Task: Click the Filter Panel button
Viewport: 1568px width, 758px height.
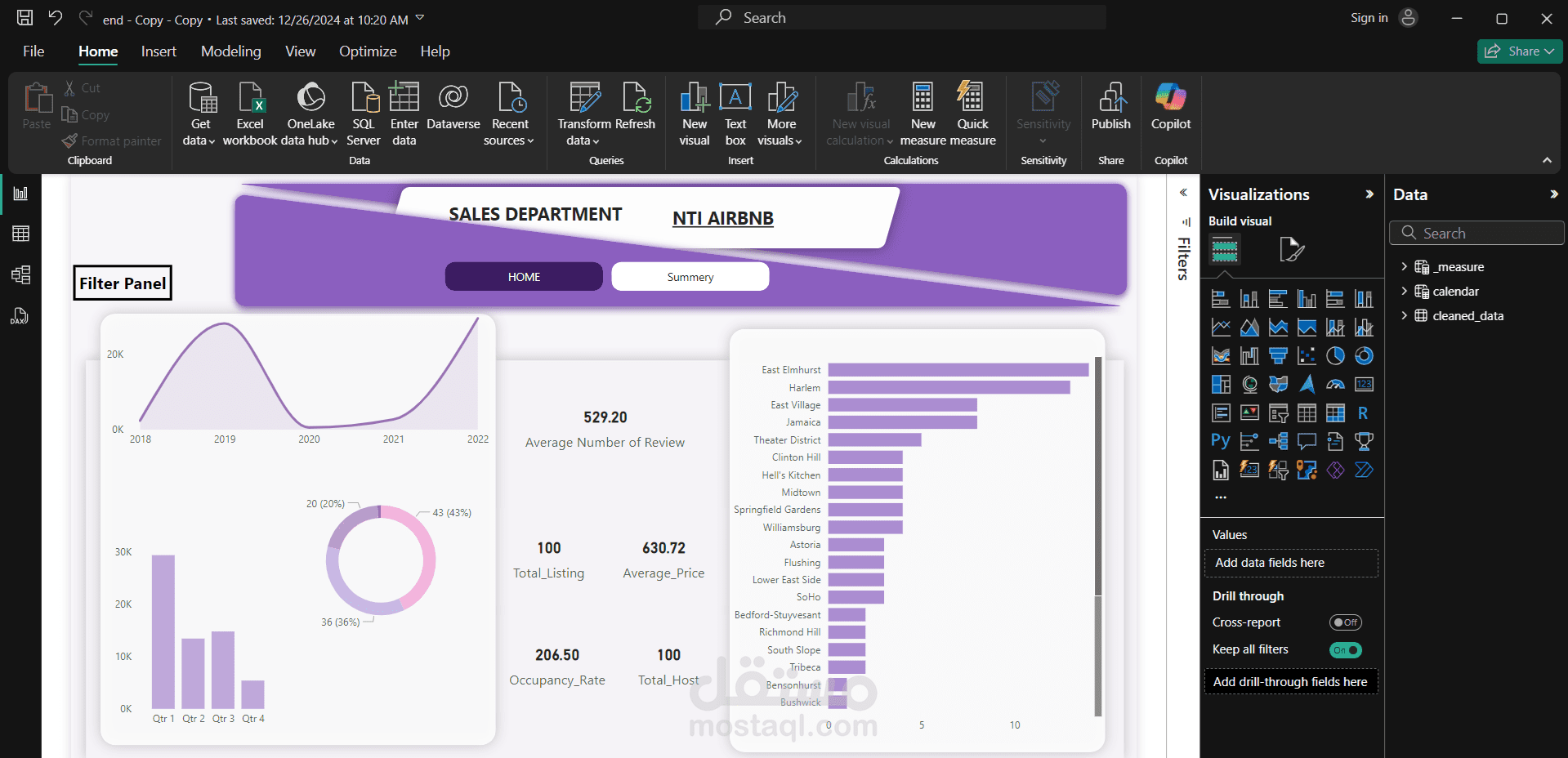Action: click(123, 283)
